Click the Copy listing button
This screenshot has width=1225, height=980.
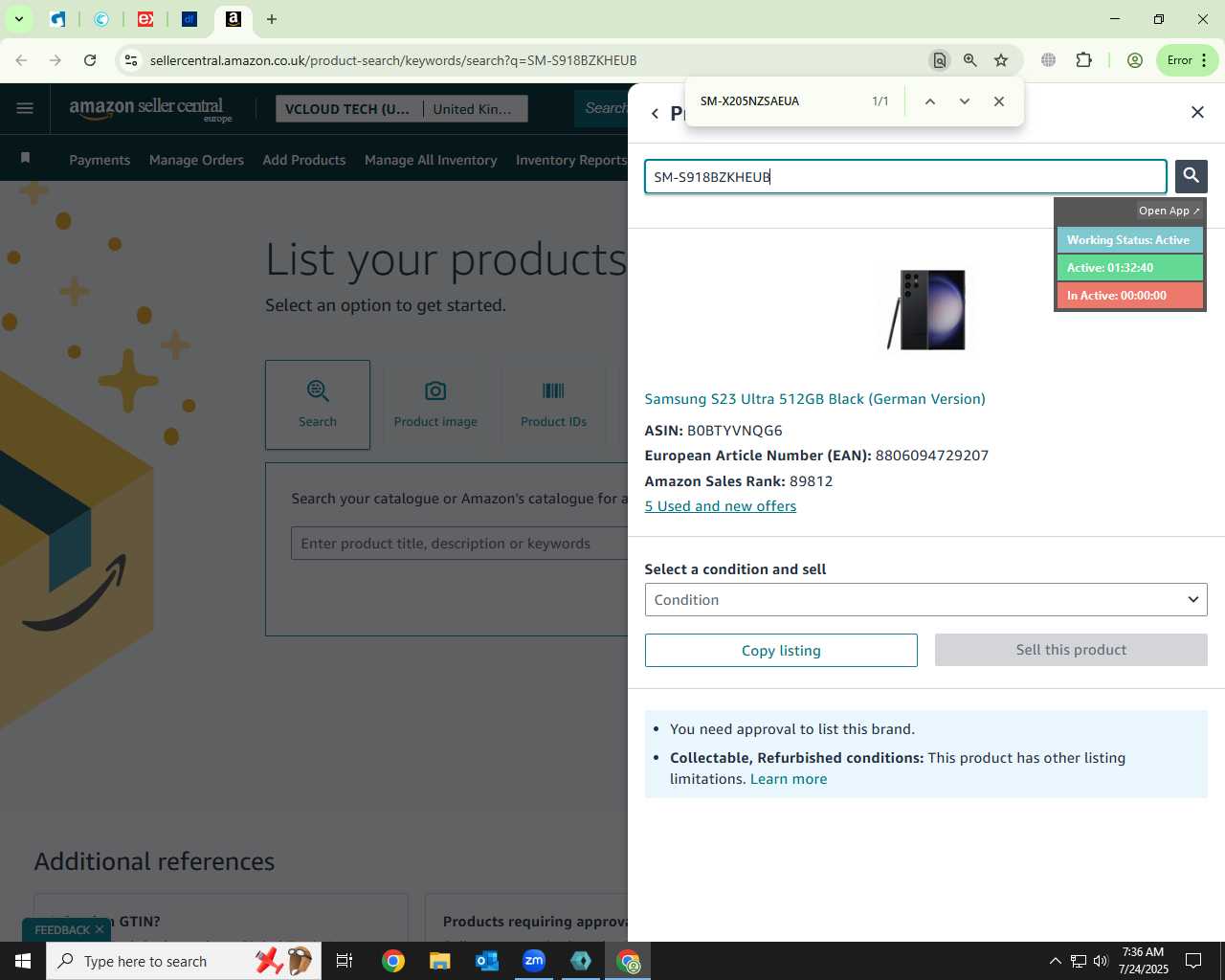point(781,651)
